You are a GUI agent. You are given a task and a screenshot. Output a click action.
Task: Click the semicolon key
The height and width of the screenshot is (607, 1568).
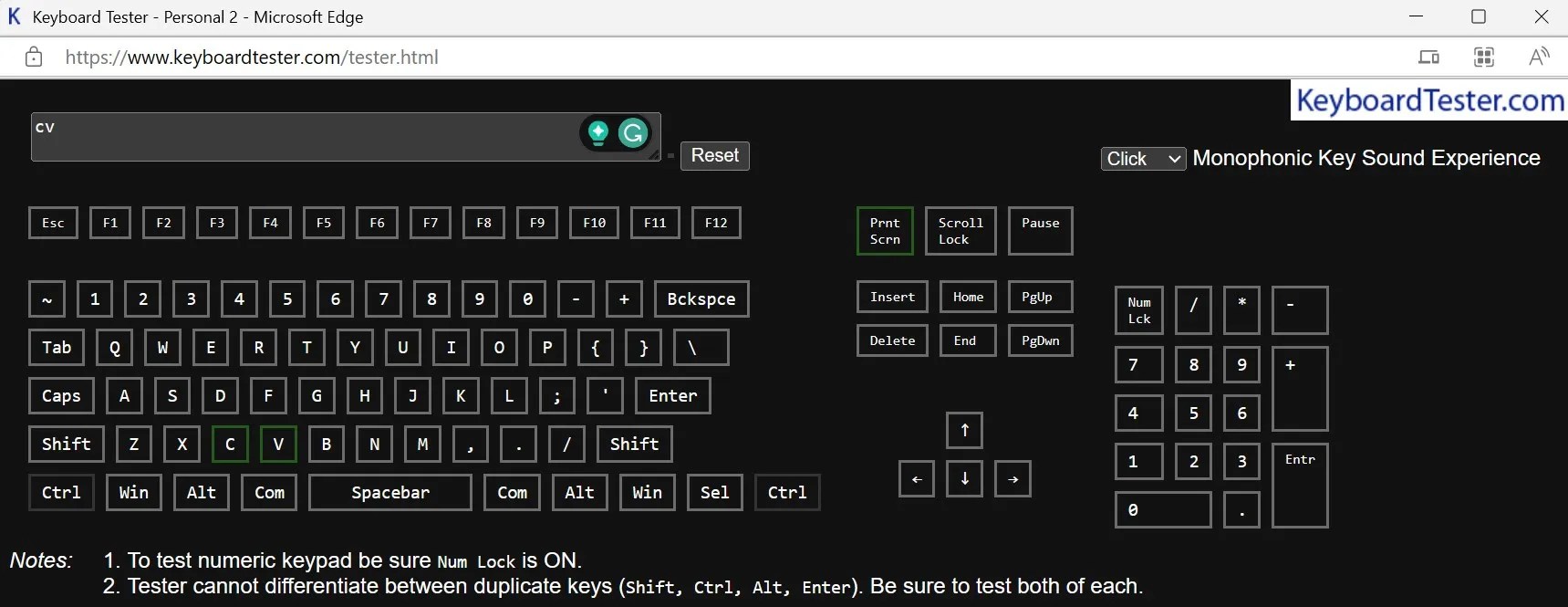(557, 396)
